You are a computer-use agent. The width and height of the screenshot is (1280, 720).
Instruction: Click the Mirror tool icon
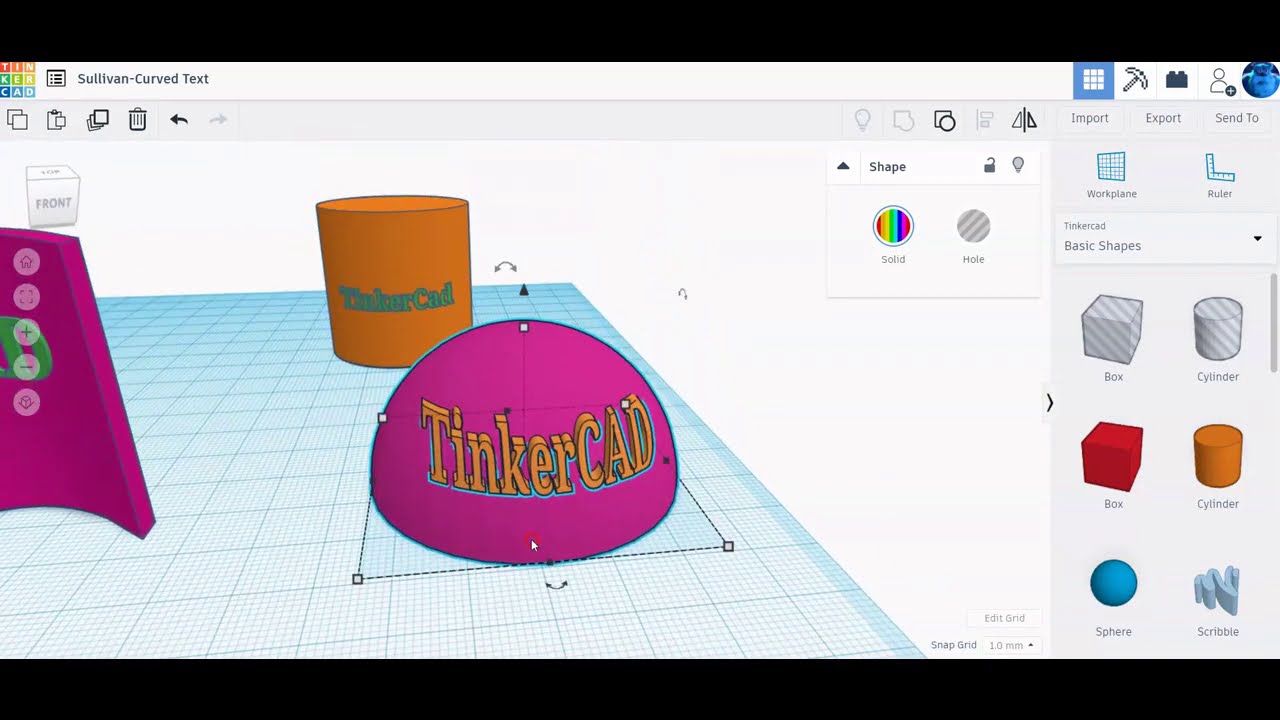pos(1024,120)
